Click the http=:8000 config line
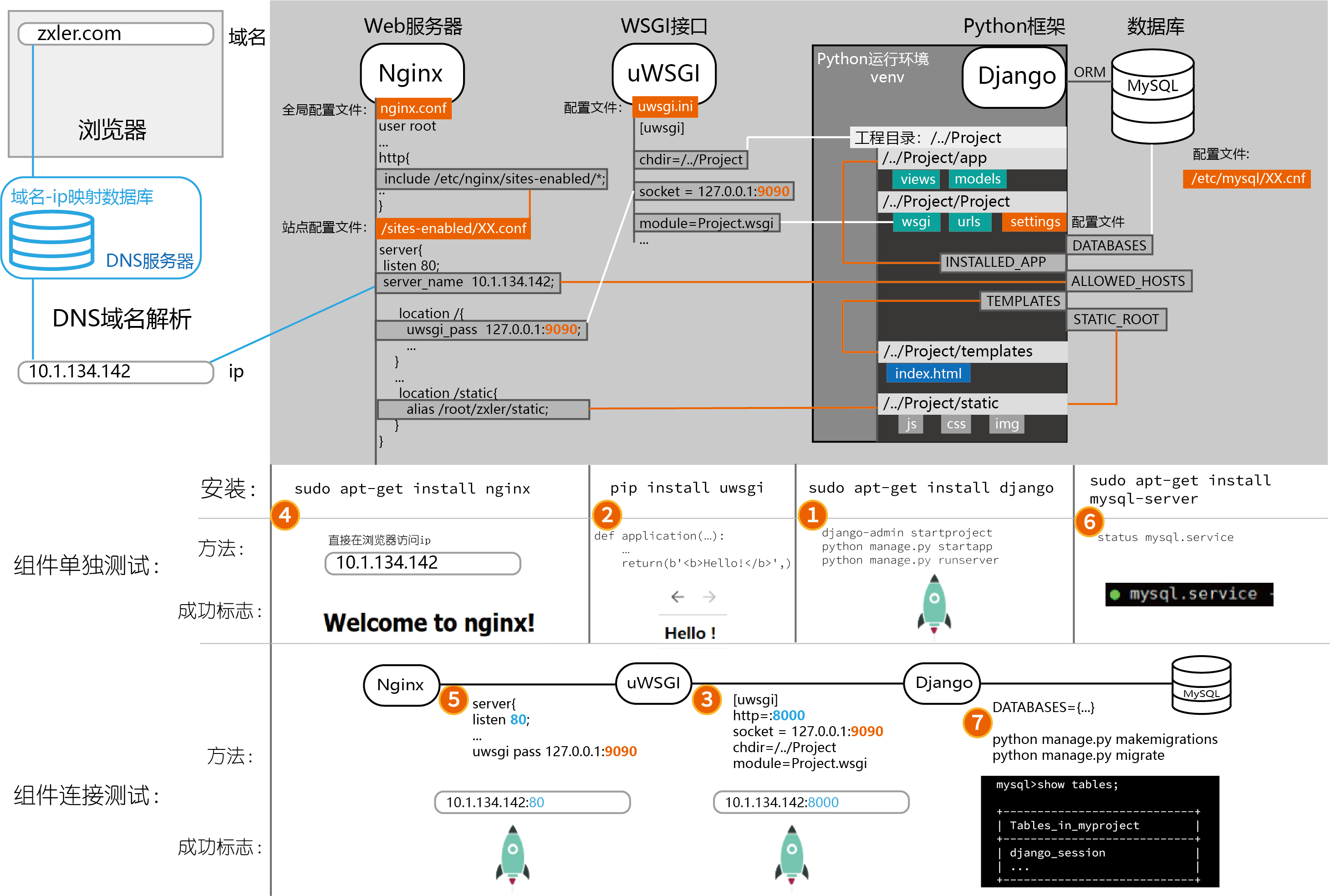Image resolution: width=1330 pixels, height=896 pixels. (769, 715)
